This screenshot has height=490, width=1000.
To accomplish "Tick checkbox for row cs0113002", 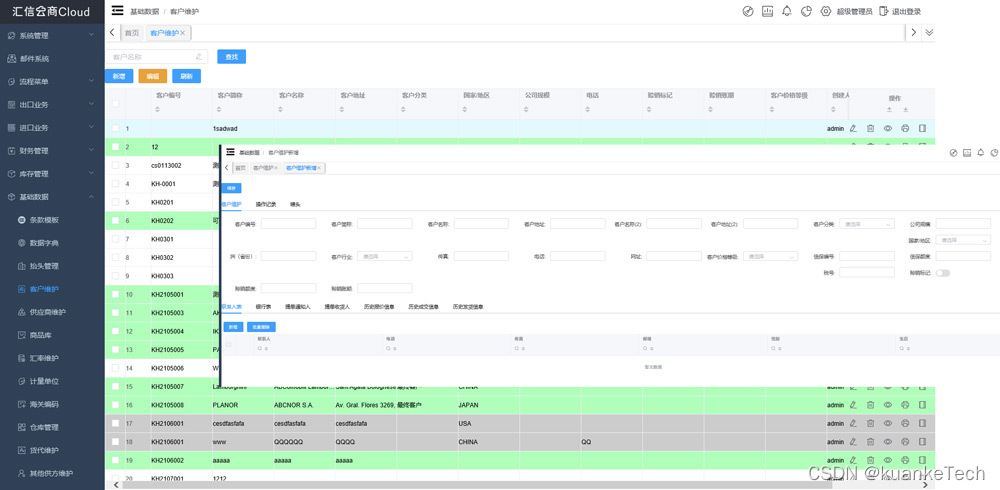I will click(115, 165).
